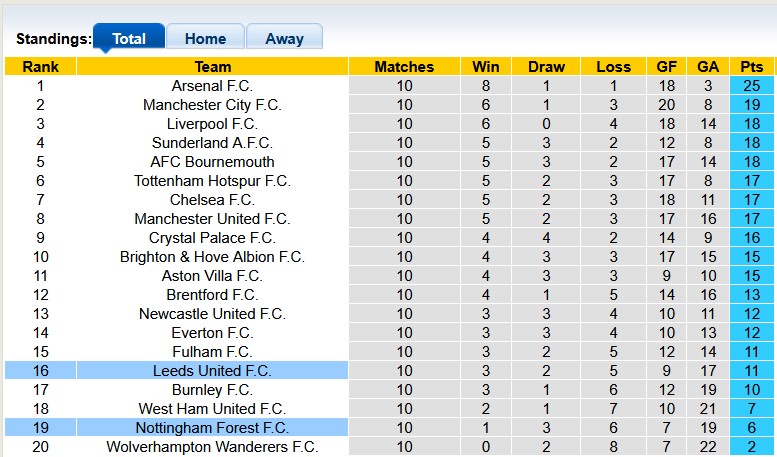Open the Manchester City F.C. team page
This screenshot has height=457, width=777.
coord(212,105)
